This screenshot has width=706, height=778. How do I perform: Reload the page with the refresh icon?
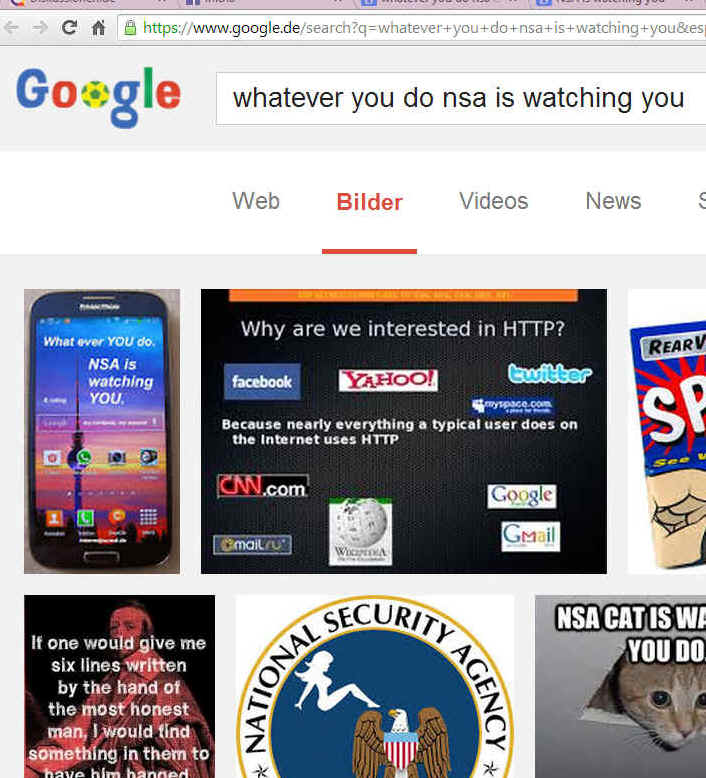coord(69,27)
